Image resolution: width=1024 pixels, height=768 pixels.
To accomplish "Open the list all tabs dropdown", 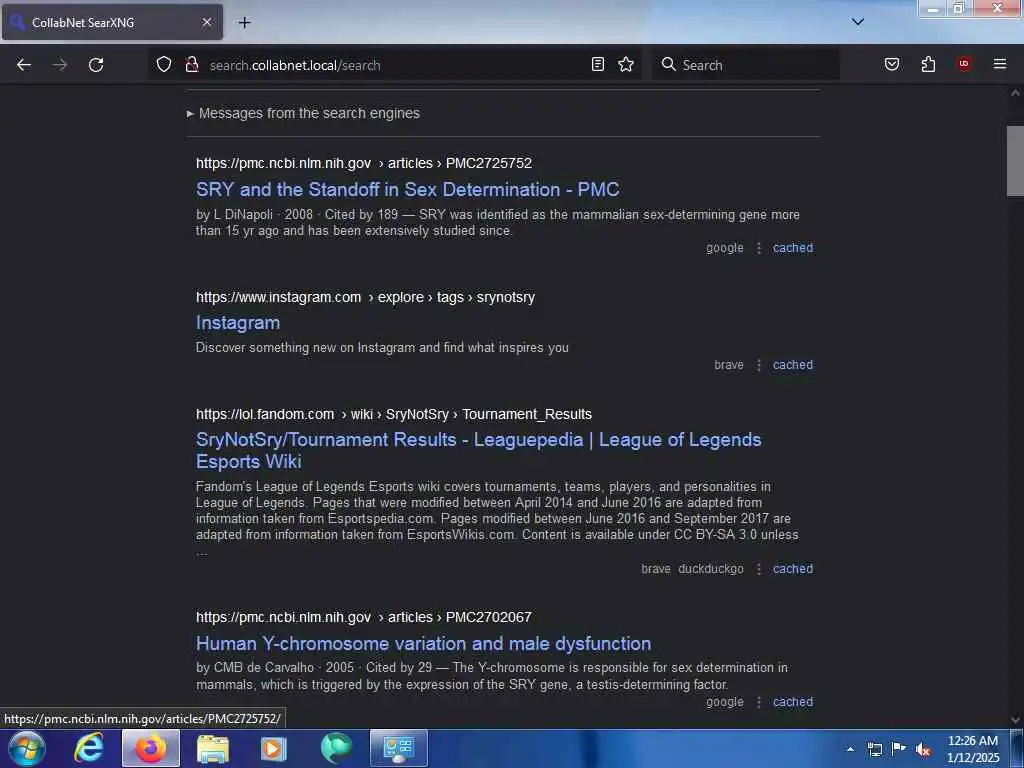I will pyautogui.click(x=858, y=22).
